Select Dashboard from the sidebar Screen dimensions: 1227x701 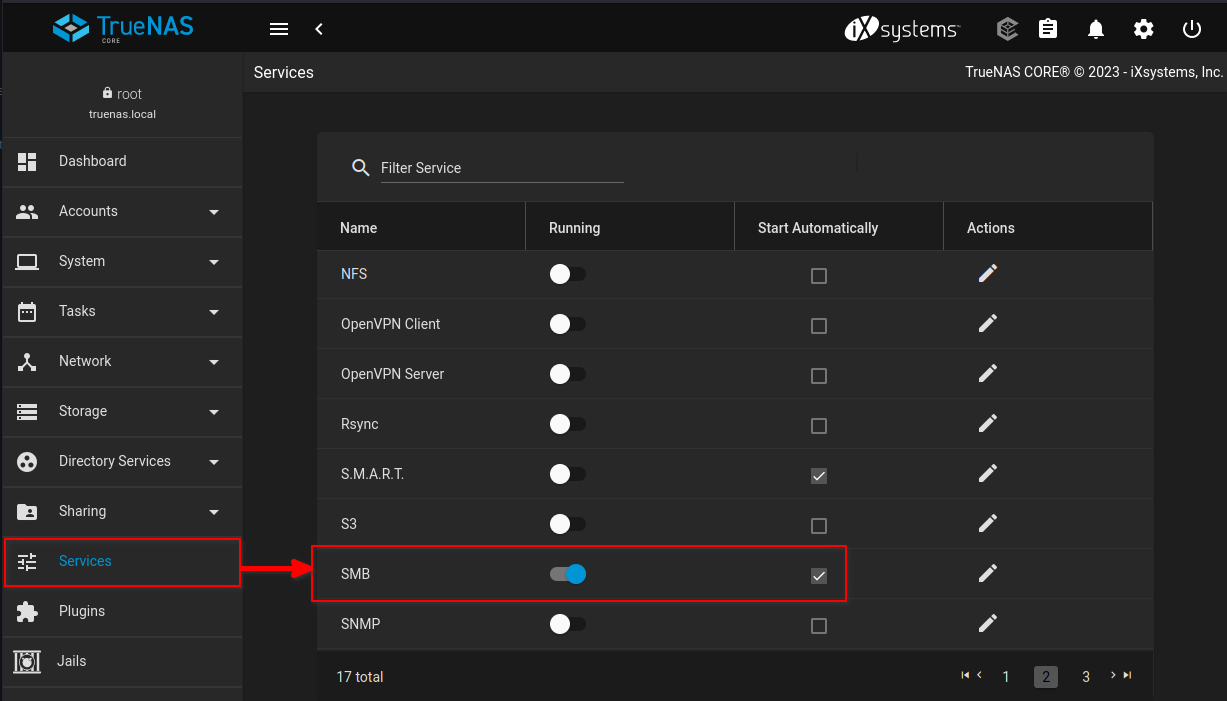(x=93, y=161)
